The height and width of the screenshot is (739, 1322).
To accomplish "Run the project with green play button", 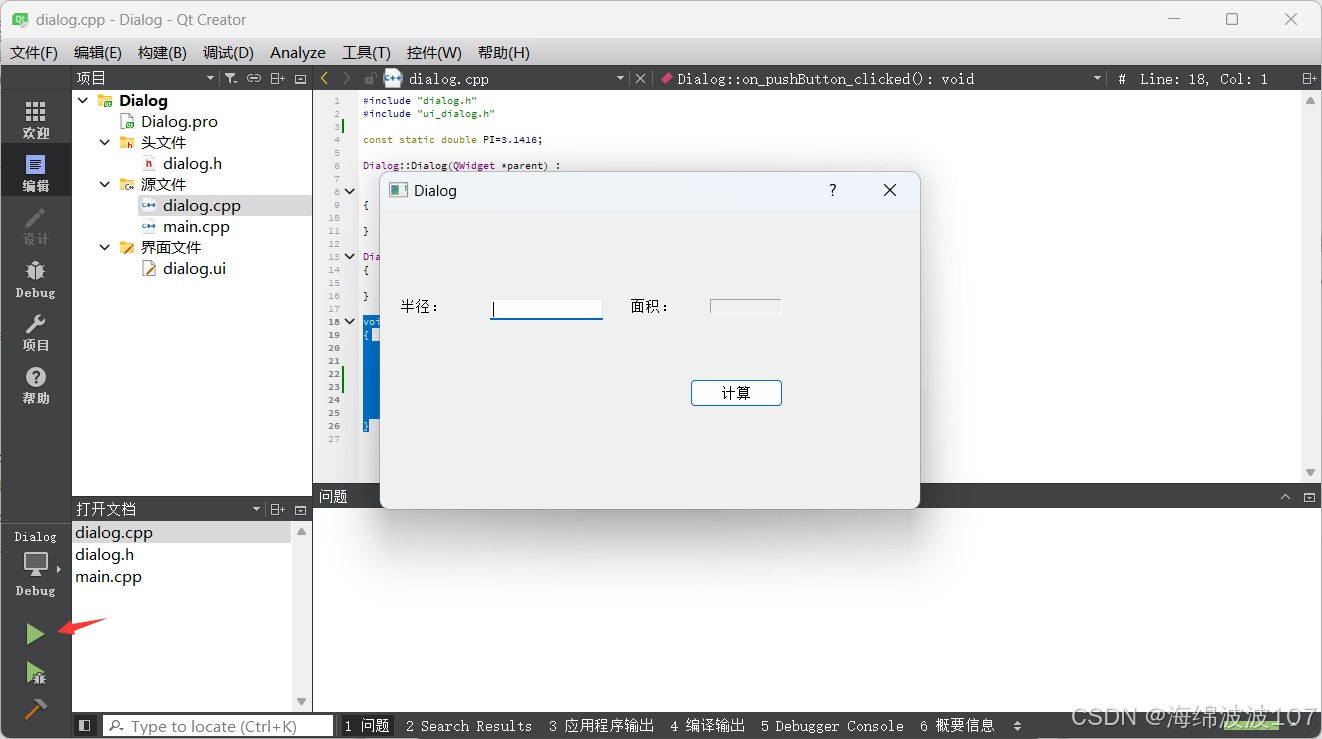I will click(x=35, y=634).
